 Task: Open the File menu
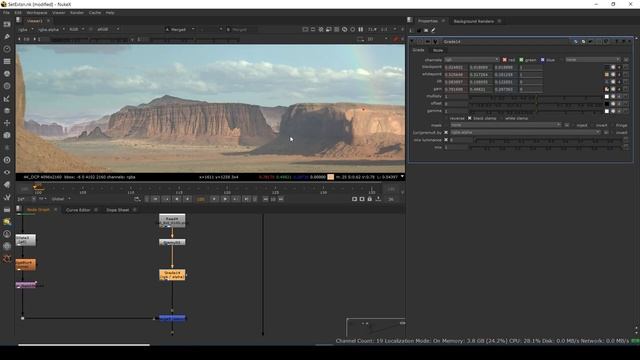[6, 13]
